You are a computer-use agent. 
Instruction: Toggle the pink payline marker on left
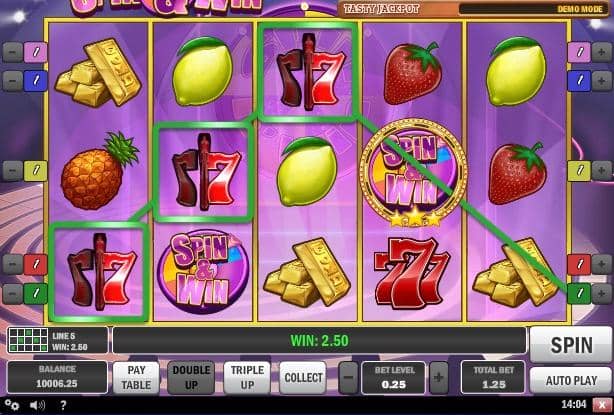(x=35, y=52)
